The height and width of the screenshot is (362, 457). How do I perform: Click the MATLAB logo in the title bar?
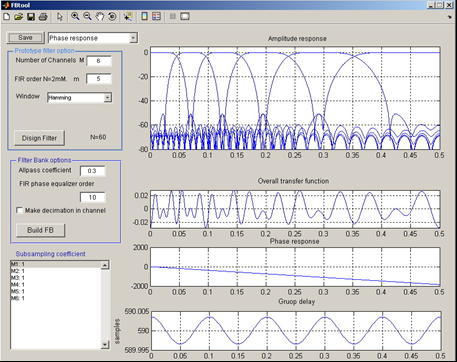tap(5, 5)
